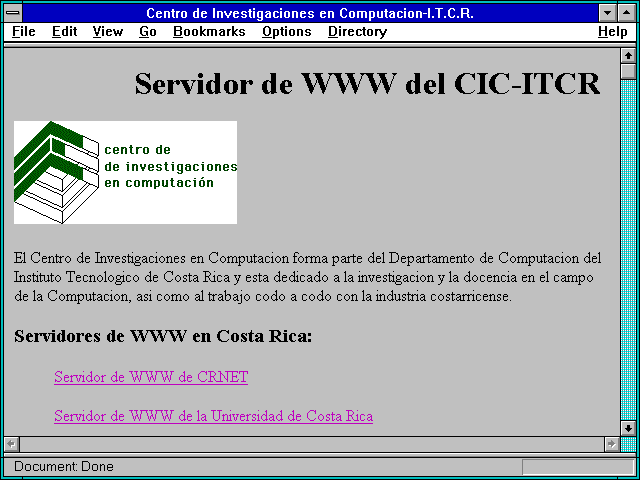Viewport: 640px width, 480px height.
Task: Open the Go menu
Action: pyautogui.click(x=148, y=32)
